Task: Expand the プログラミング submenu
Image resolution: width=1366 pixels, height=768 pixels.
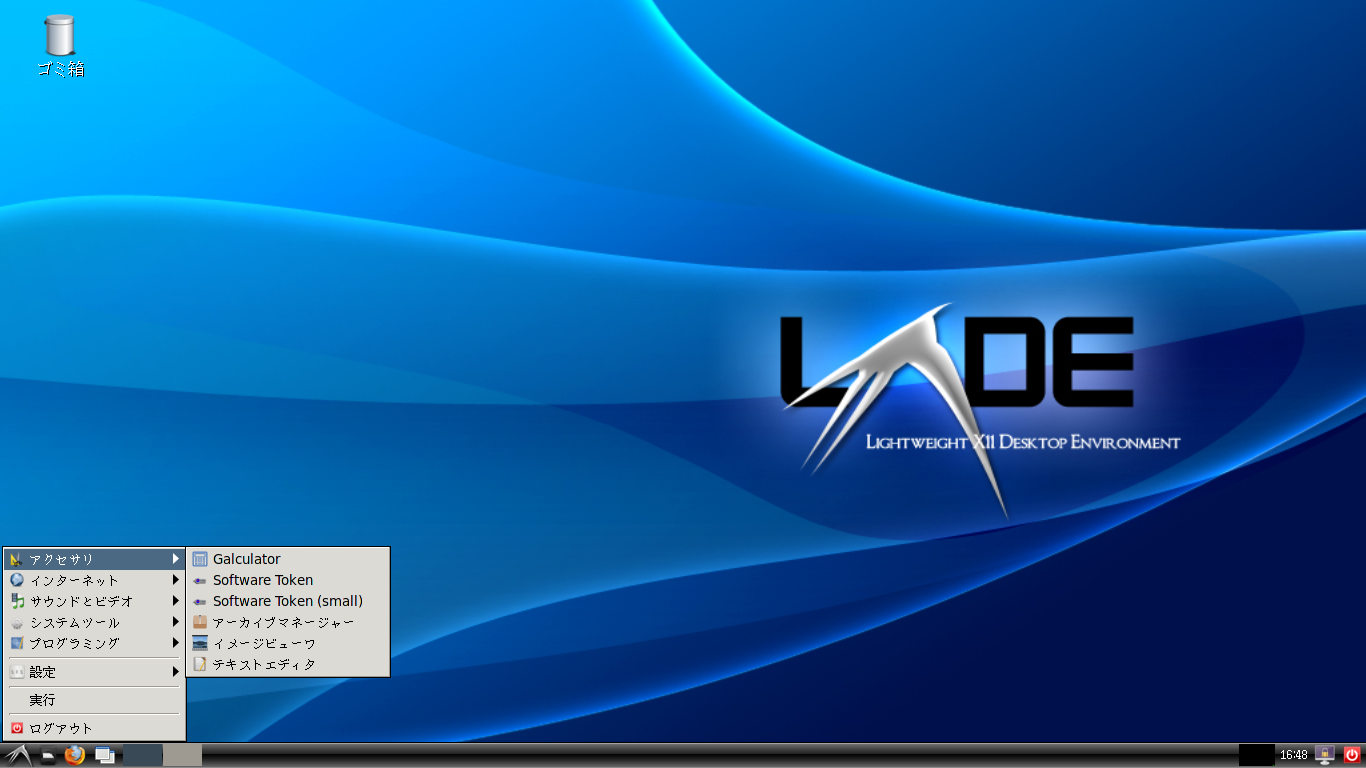Action: pyautogui.click(x=94, y=643)
